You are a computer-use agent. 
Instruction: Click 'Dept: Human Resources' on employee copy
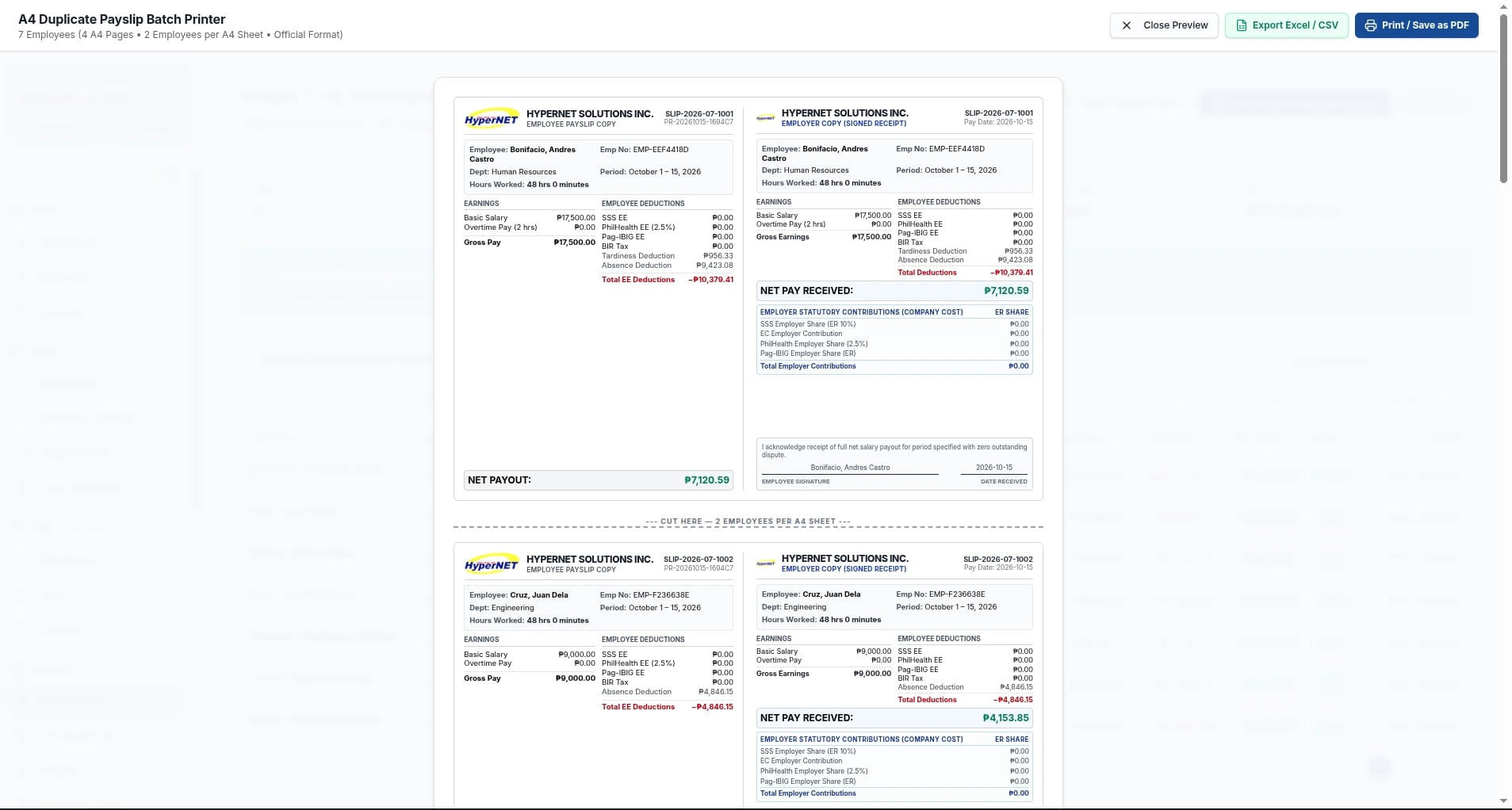click(x=512, y=172)
